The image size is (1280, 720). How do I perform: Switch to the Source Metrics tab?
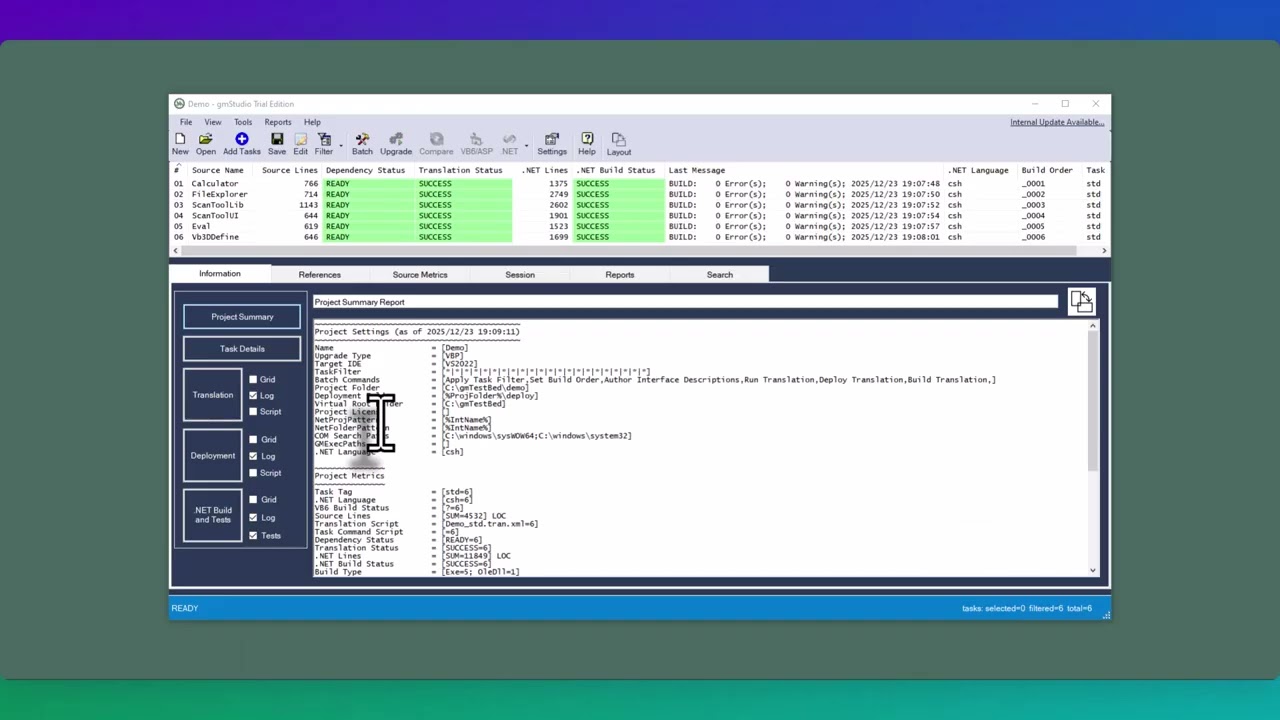pyautogui.click(x=420, y=274)
